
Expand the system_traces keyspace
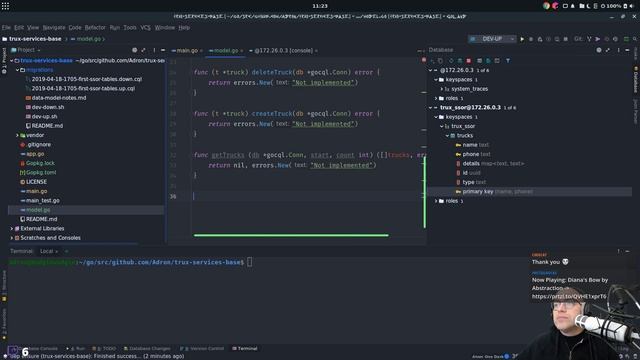[x=442, y=89]
